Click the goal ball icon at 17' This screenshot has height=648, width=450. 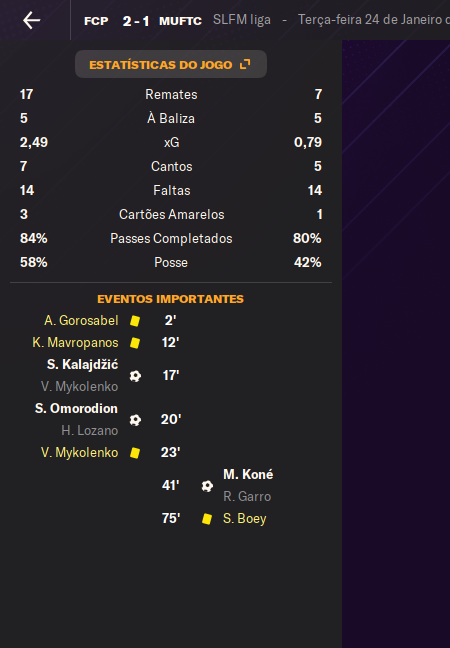(135, 376)
